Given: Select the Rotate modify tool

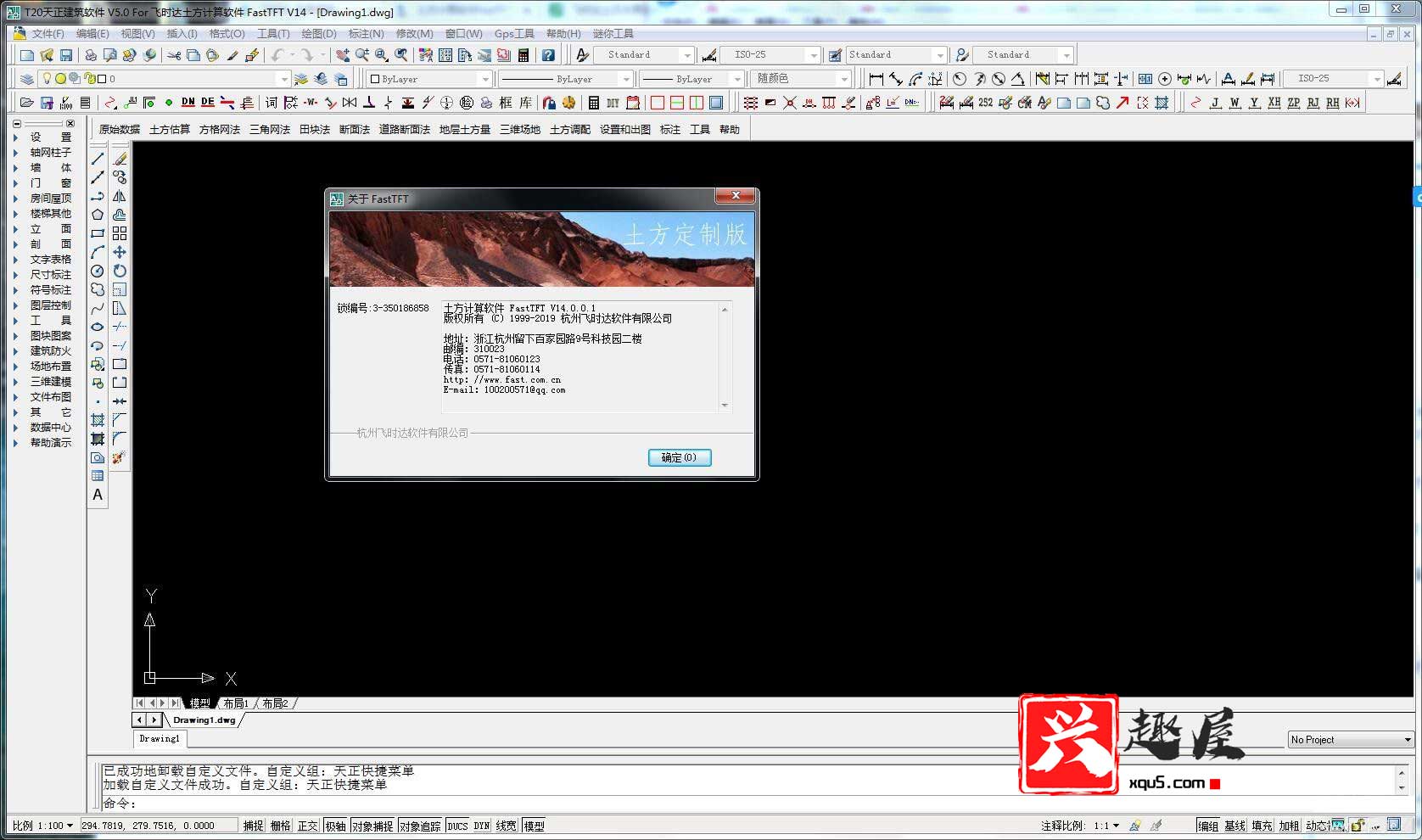Looking at the screenshot, I should click(x=120, y=271).
